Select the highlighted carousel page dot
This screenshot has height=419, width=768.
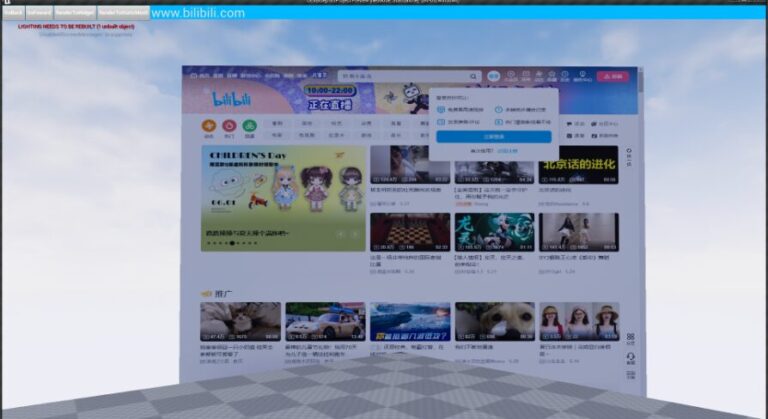pos(232,243)
